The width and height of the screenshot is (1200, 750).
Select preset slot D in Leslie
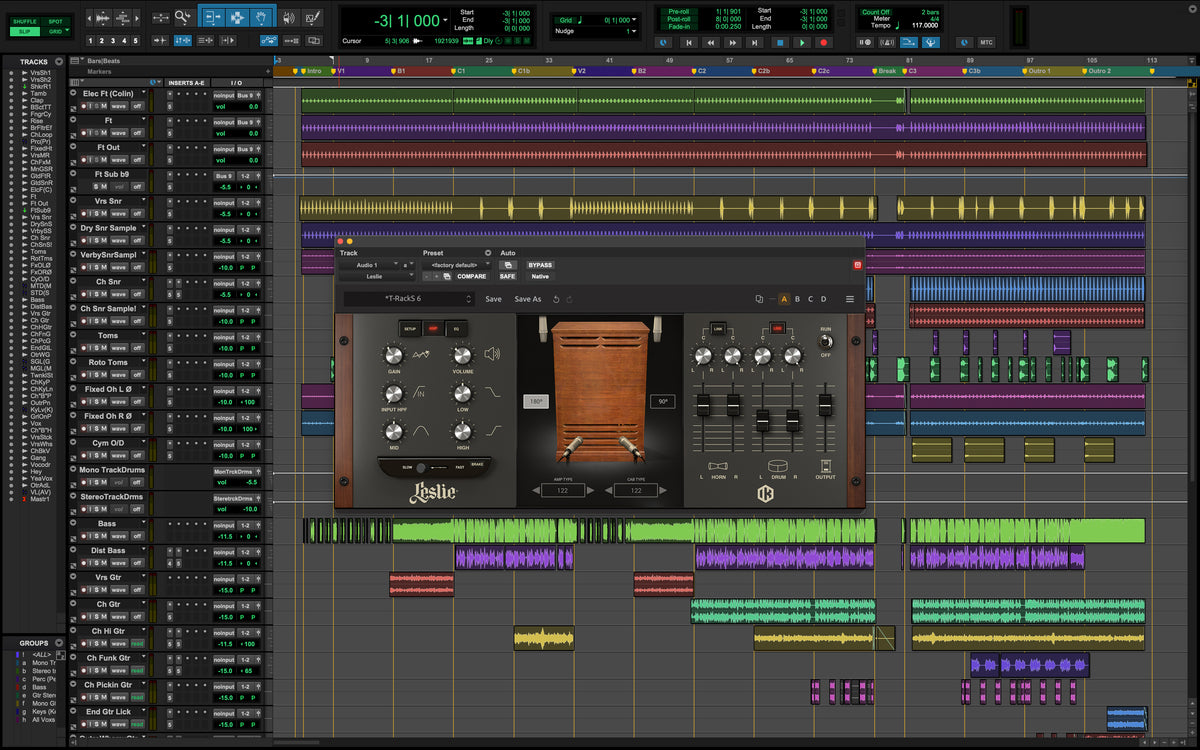tap(824, 299)
